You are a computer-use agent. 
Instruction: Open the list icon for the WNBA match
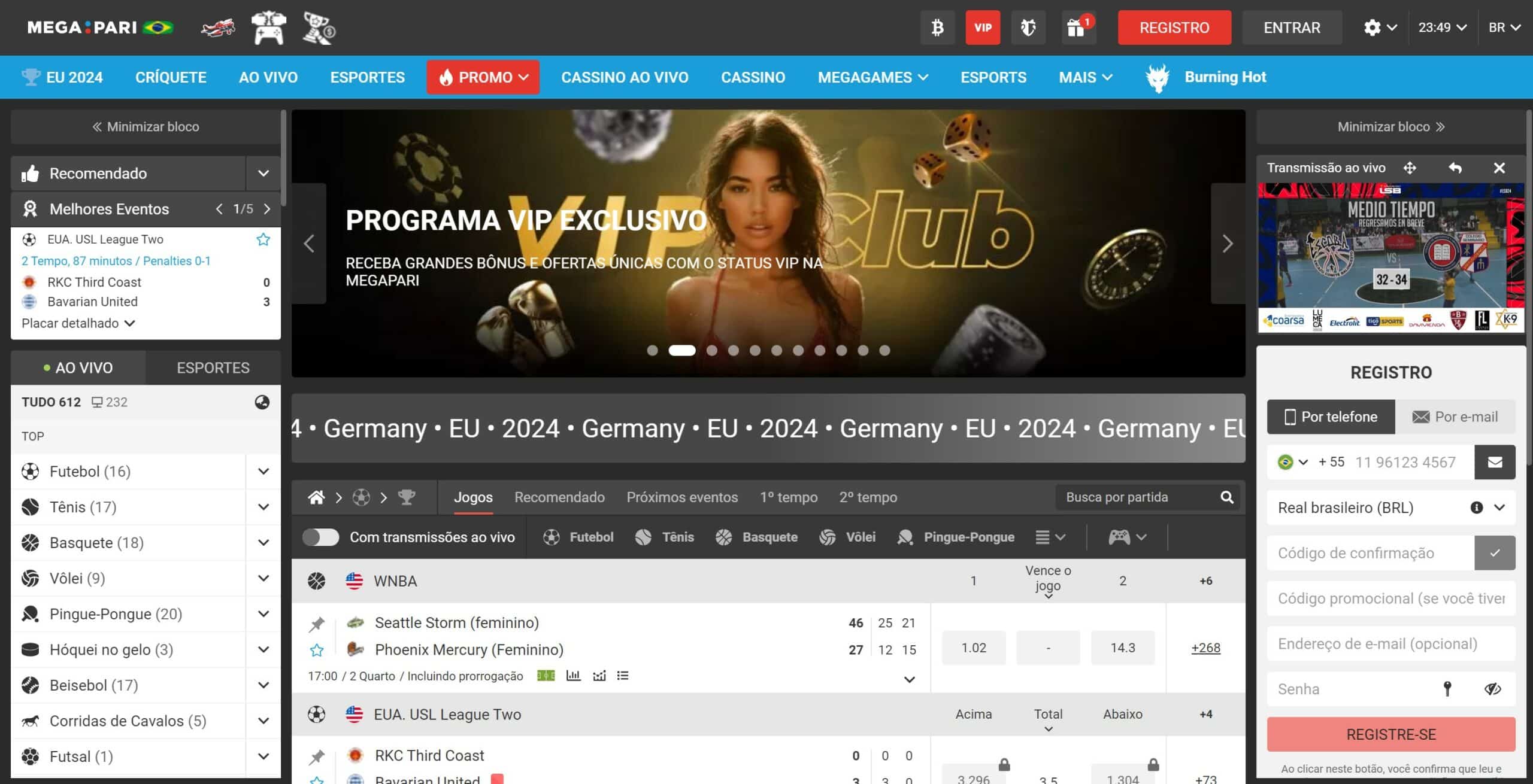click(623, 676)
